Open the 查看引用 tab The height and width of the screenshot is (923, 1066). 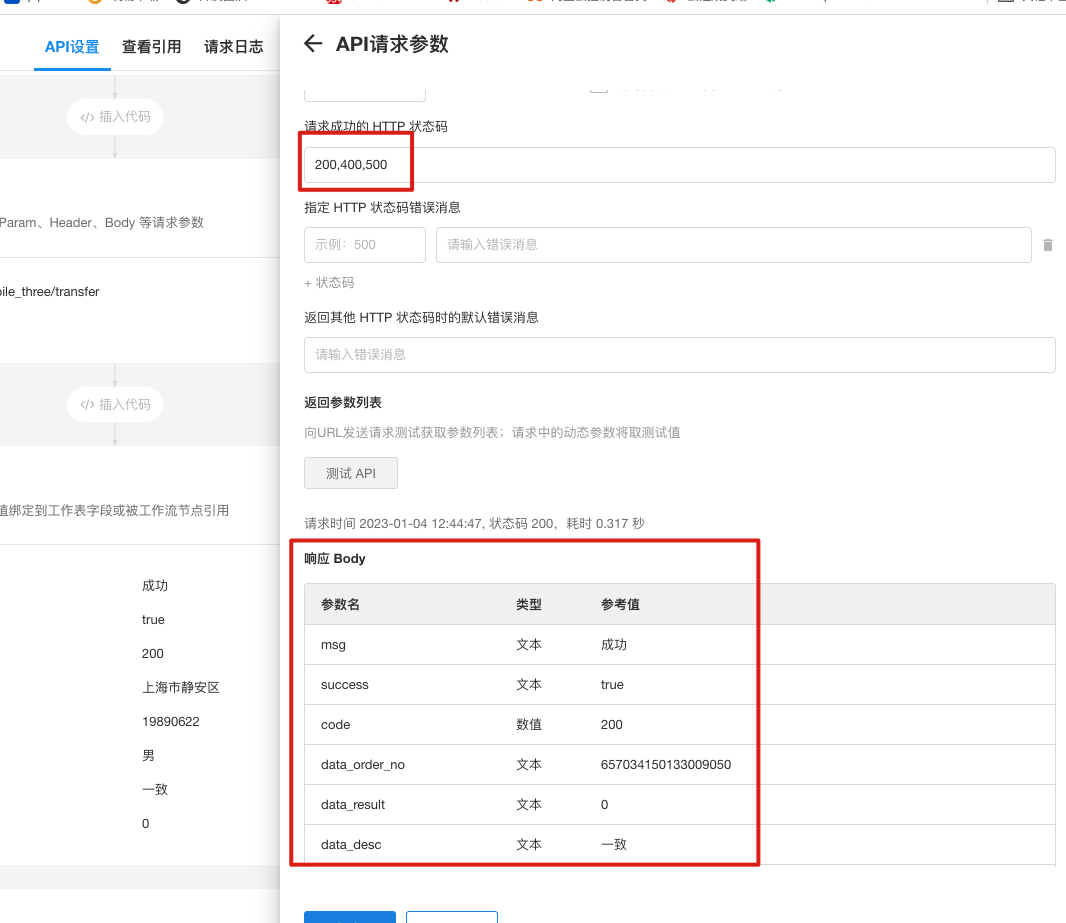coord(151,46)
